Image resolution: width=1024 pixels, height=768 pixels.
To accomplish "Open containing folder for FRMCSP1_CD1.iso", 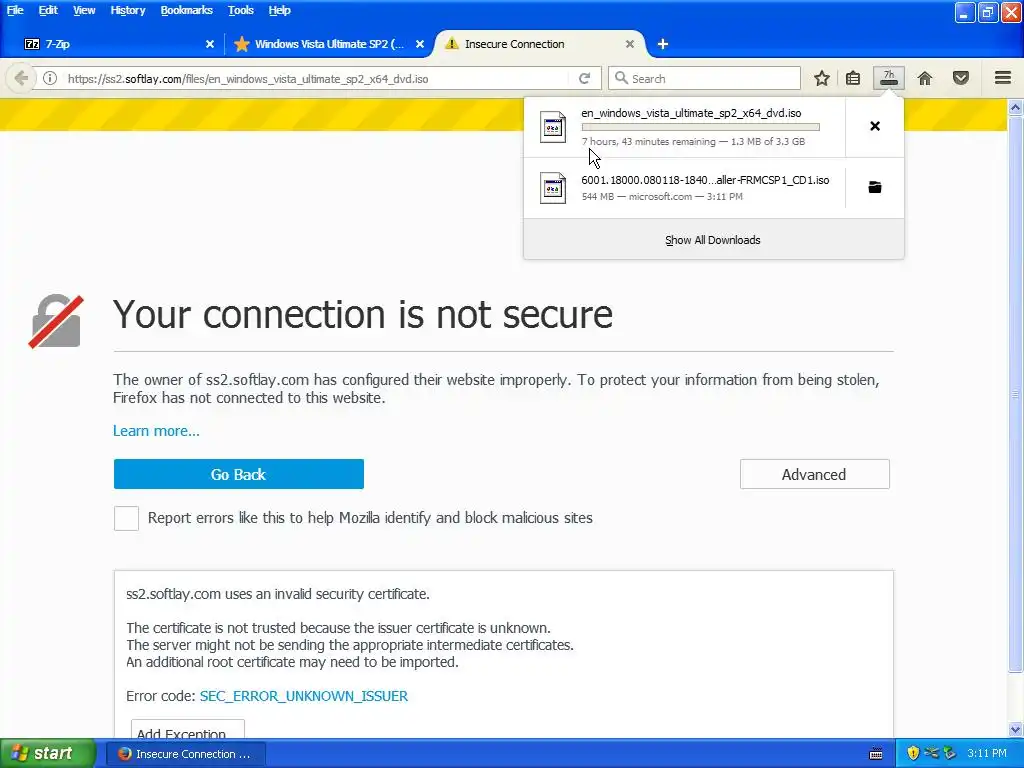I will (x=875, y=187).
